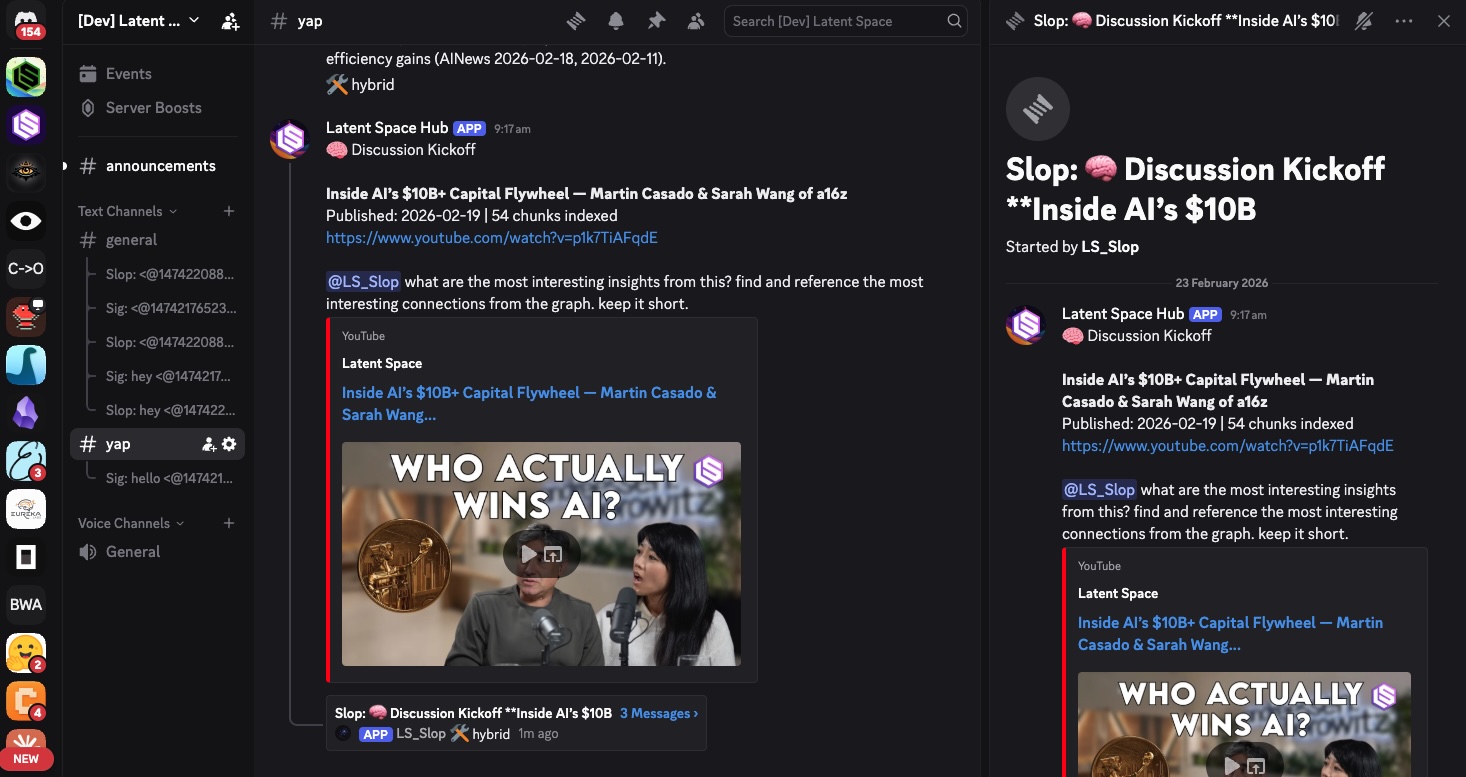The height and width of the screenshot is (777, 1466).
Task: Show pinned messages
Action: [x=656, y=21]
